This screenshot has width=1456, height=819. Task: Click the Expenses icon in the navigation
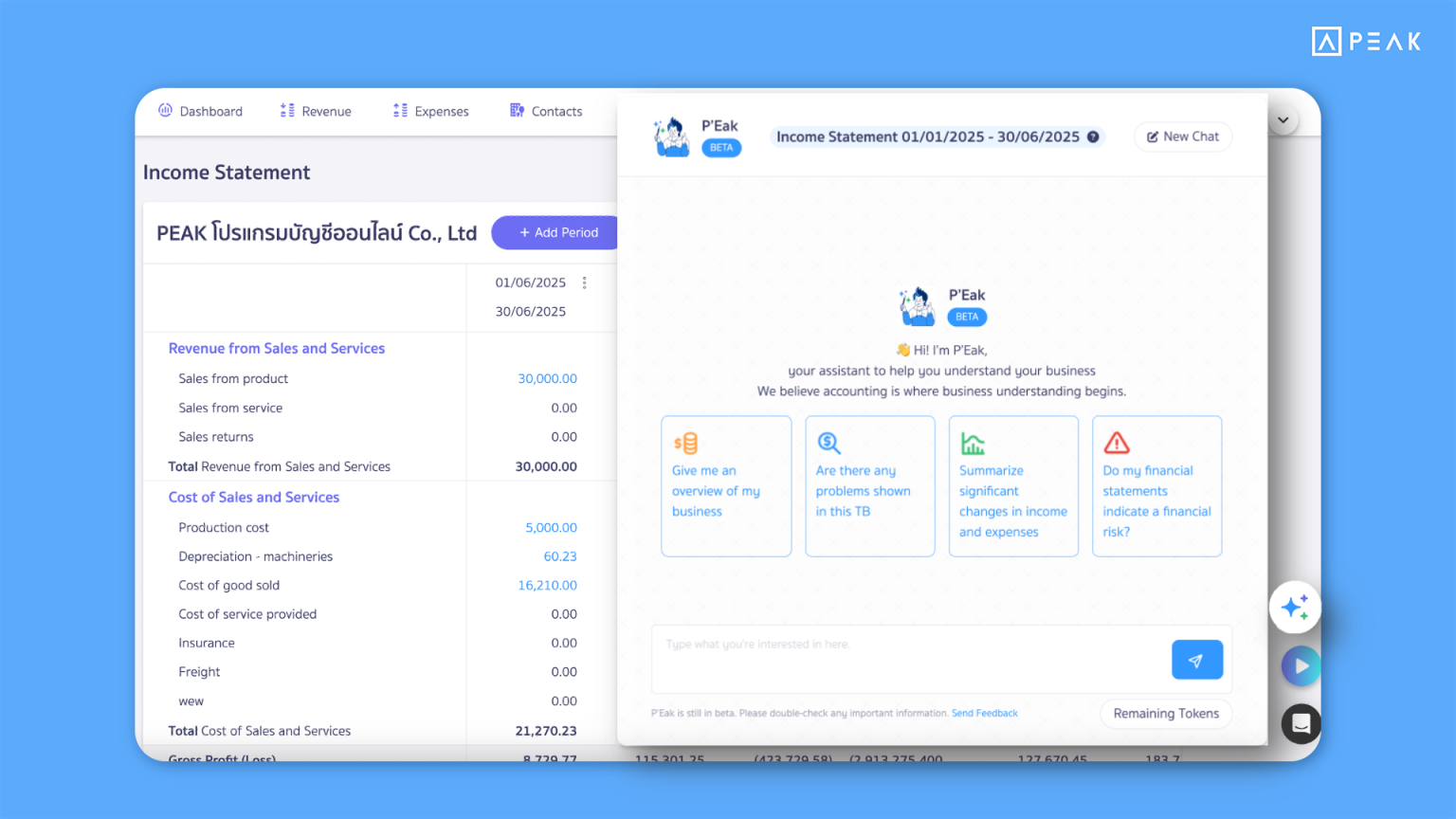[400, 110]
